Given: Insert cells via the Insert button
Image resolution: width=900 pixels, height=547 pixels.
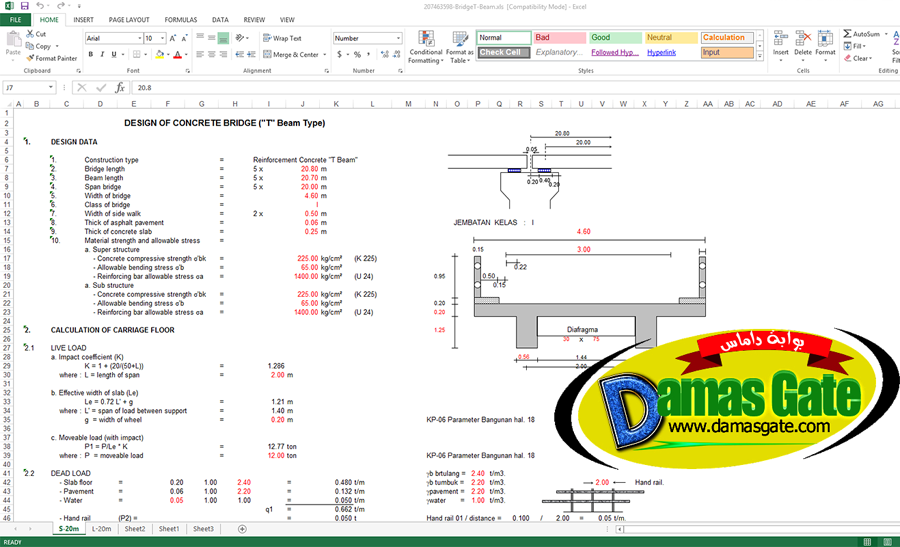Looking at the screenshot, I should pyautogui.click(x=781, y=45).
